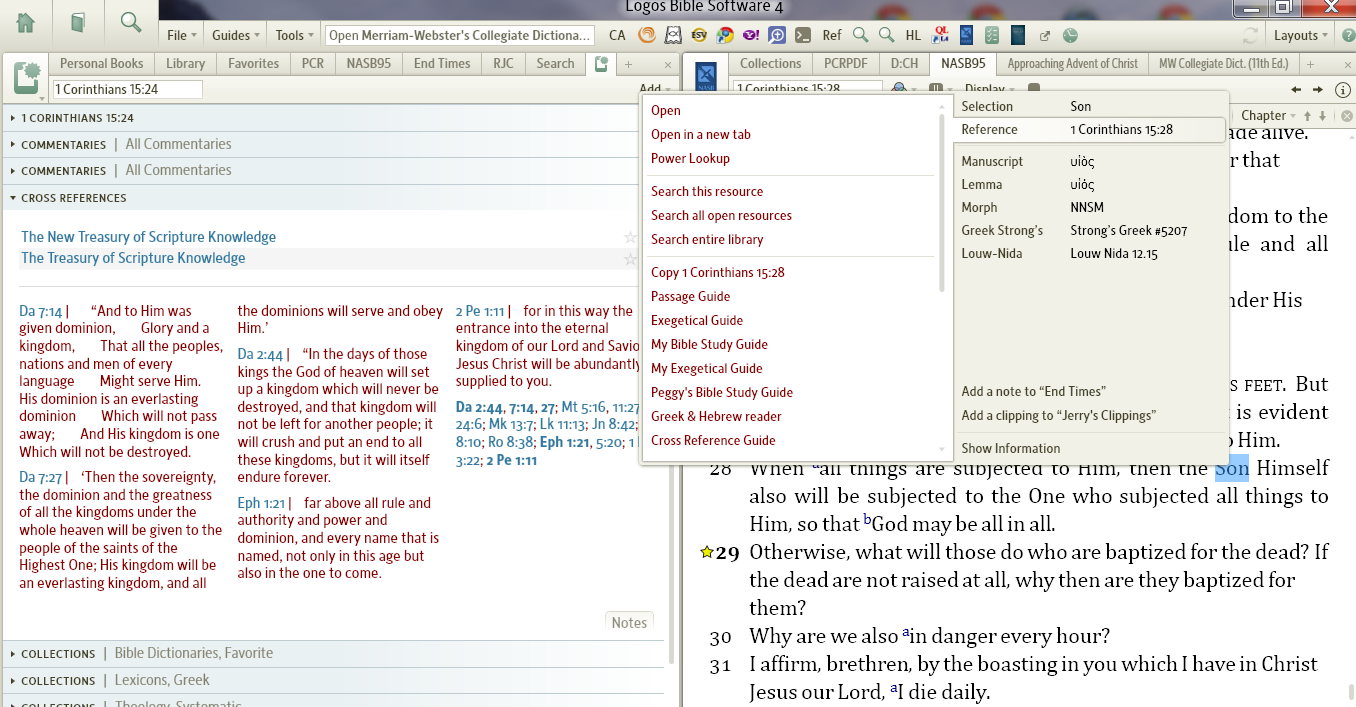Open the Yahoo shortcut icon
This screenshot has height=707, width=1356.
(751, 35)
